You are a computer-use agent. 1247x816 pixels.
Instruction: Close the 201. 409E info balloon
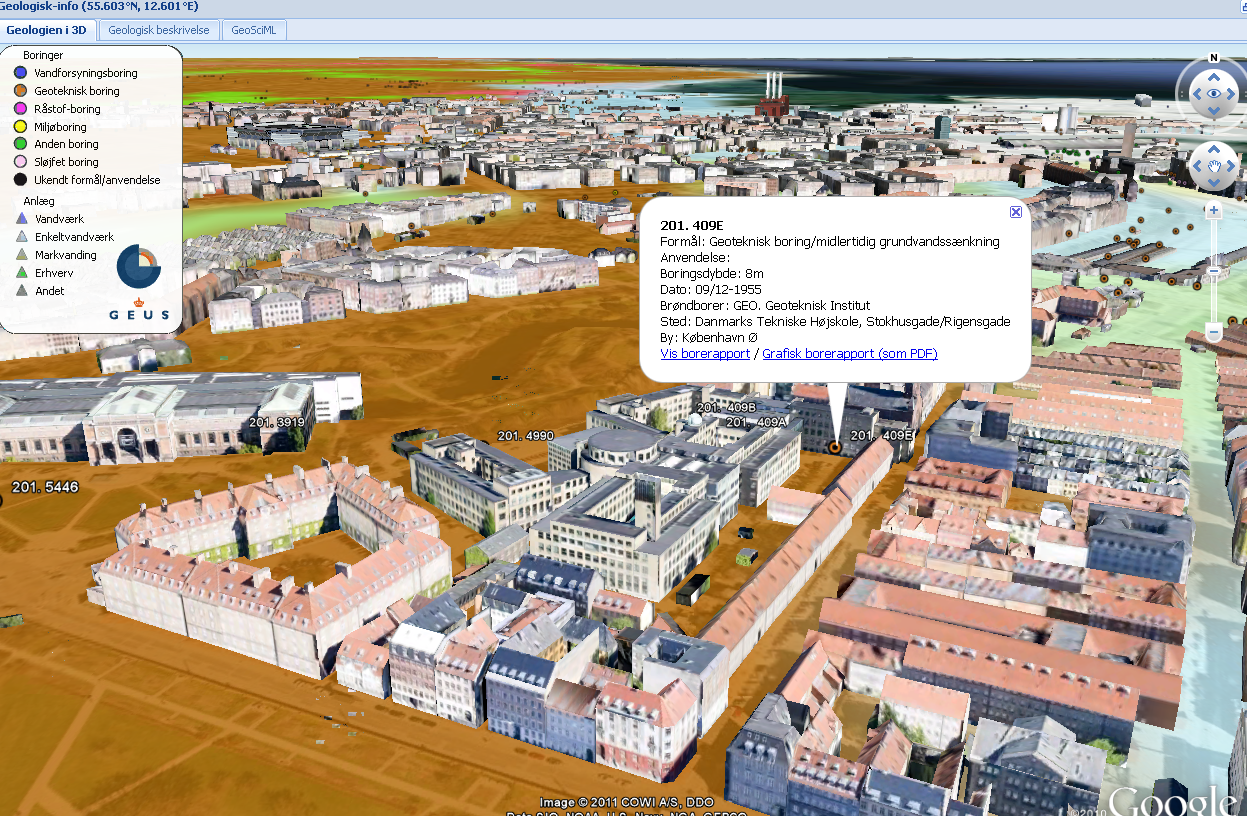pyautogui.click(x=1016, y=211)
